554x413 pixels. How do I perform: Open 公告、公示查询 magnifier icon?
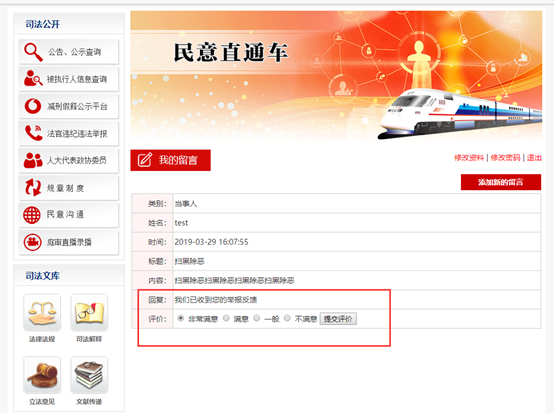[33, 52]
